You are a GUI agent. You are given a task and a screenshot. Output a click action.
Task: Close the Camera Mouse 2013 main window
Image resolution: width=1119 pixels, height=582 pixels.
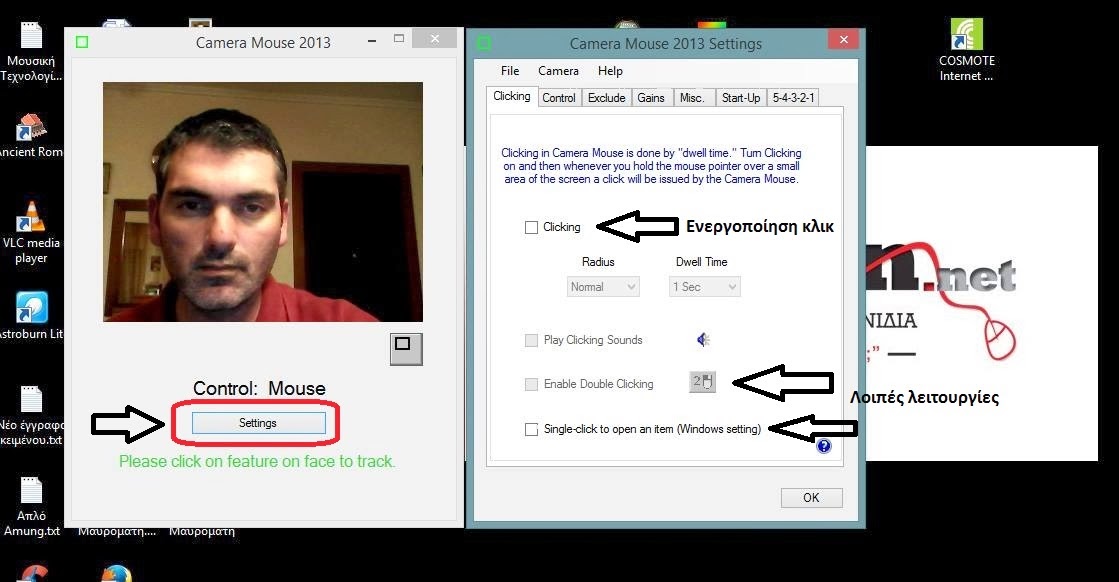pos(435,39)
